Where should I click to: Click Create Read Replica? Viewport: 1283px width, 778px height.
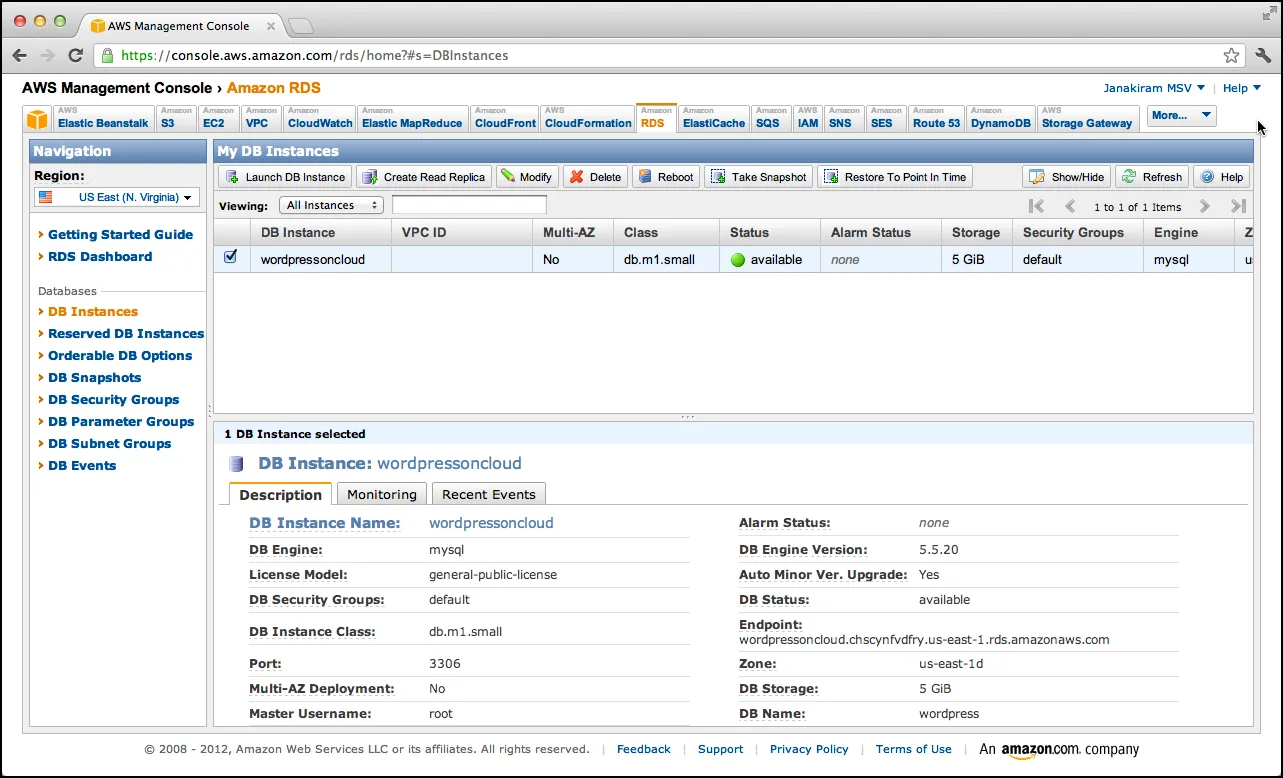424,177
